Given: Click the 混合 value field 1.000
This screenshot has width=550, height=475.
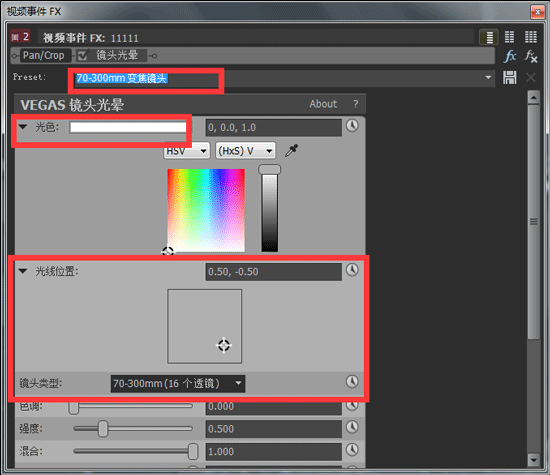Looking at the screenshot, I should [274, 451].
